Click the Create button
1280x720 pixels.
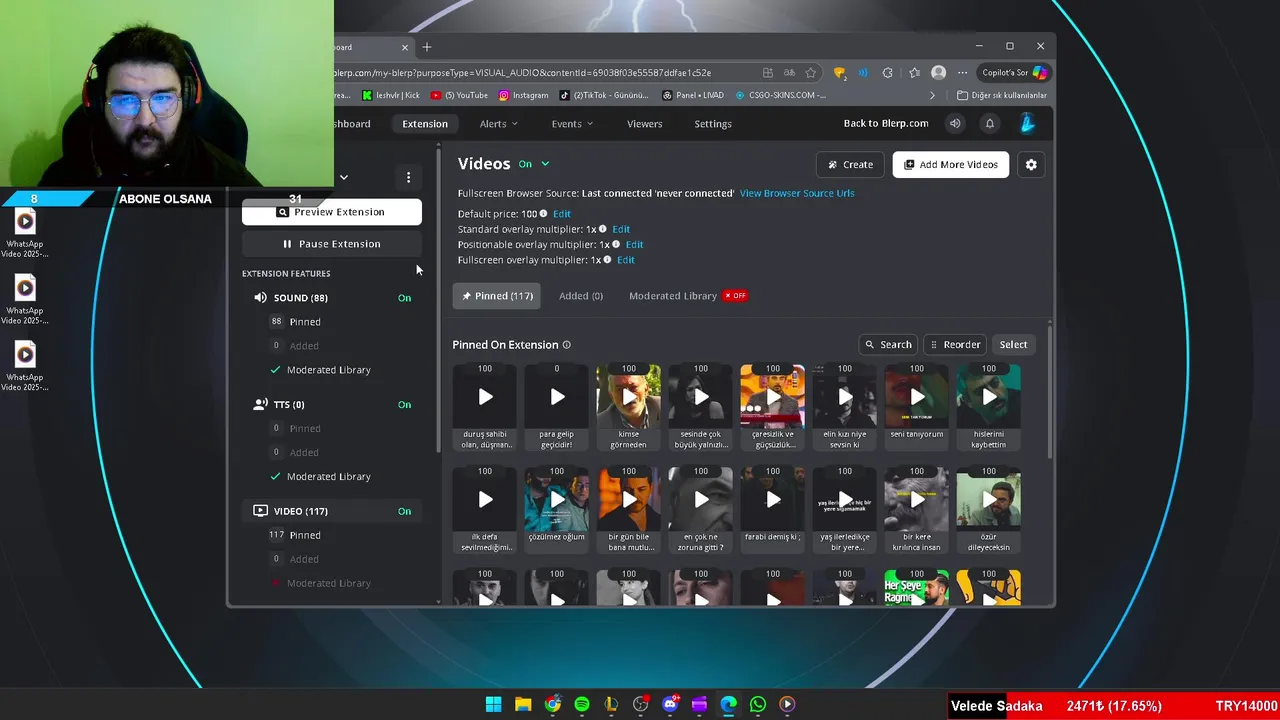(851, 164)
